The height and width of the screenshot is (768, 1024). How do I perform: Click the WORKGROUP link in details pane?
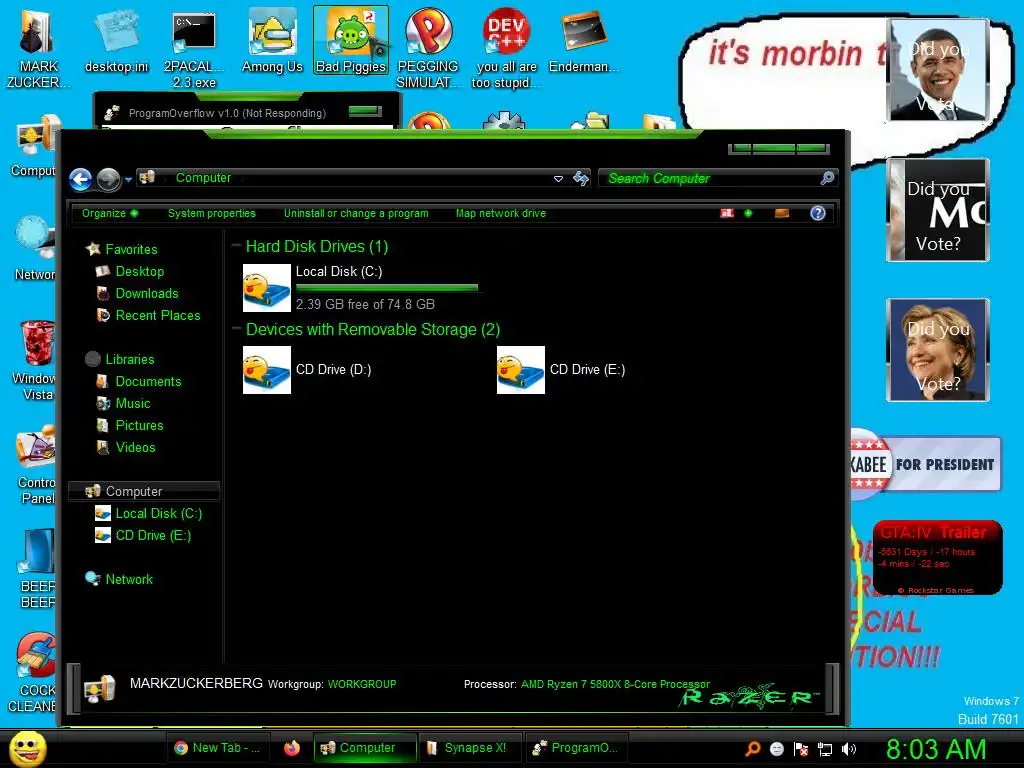pyautogui.click(x=362, y=684)
